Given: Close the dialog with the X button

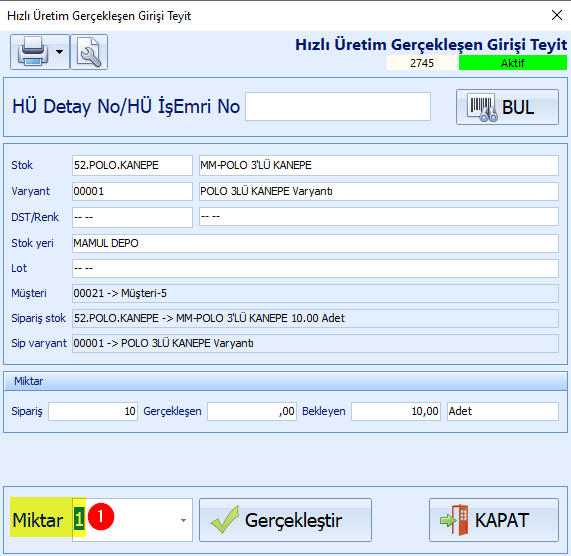Looking at the screenshot, I should point(557,15).
